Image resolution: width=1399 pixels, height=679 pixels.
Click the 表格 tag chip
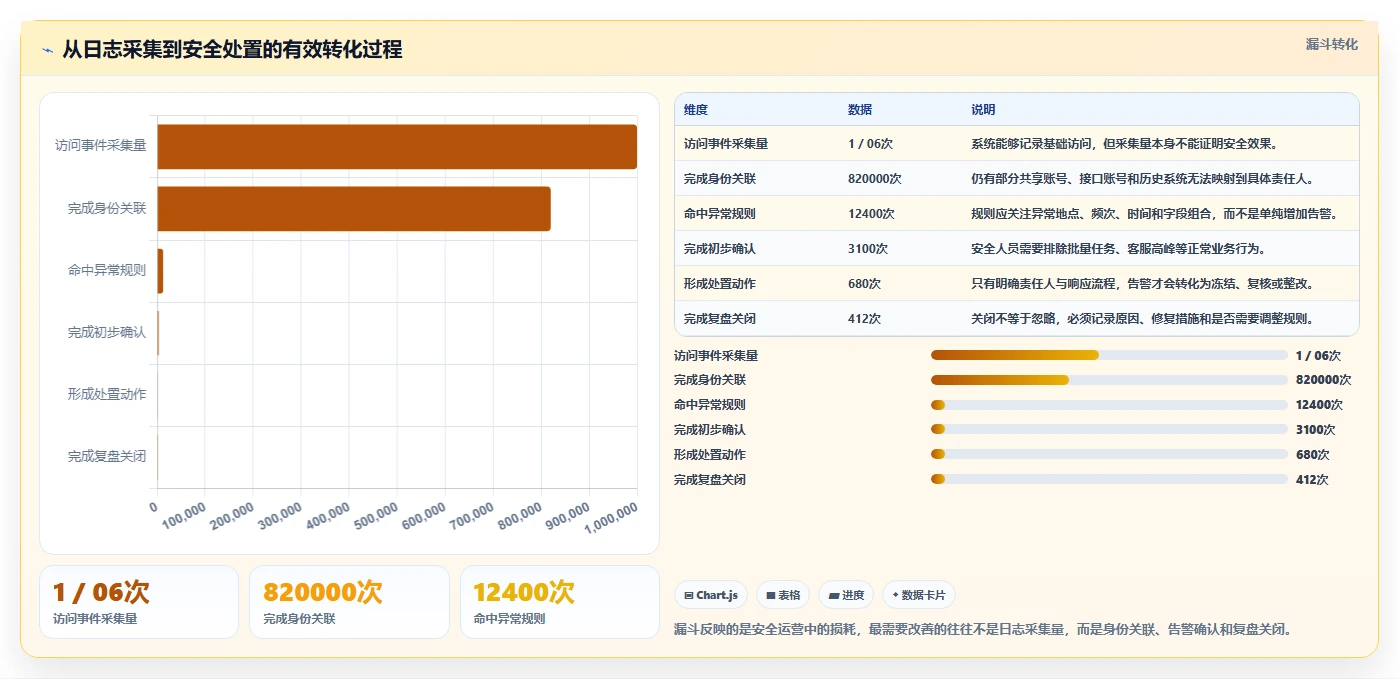point(783,595)
